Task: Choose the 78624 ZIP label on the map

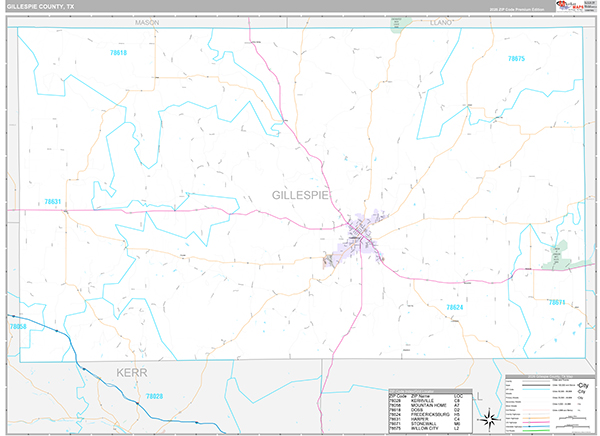Action: (x=454, y=307)
